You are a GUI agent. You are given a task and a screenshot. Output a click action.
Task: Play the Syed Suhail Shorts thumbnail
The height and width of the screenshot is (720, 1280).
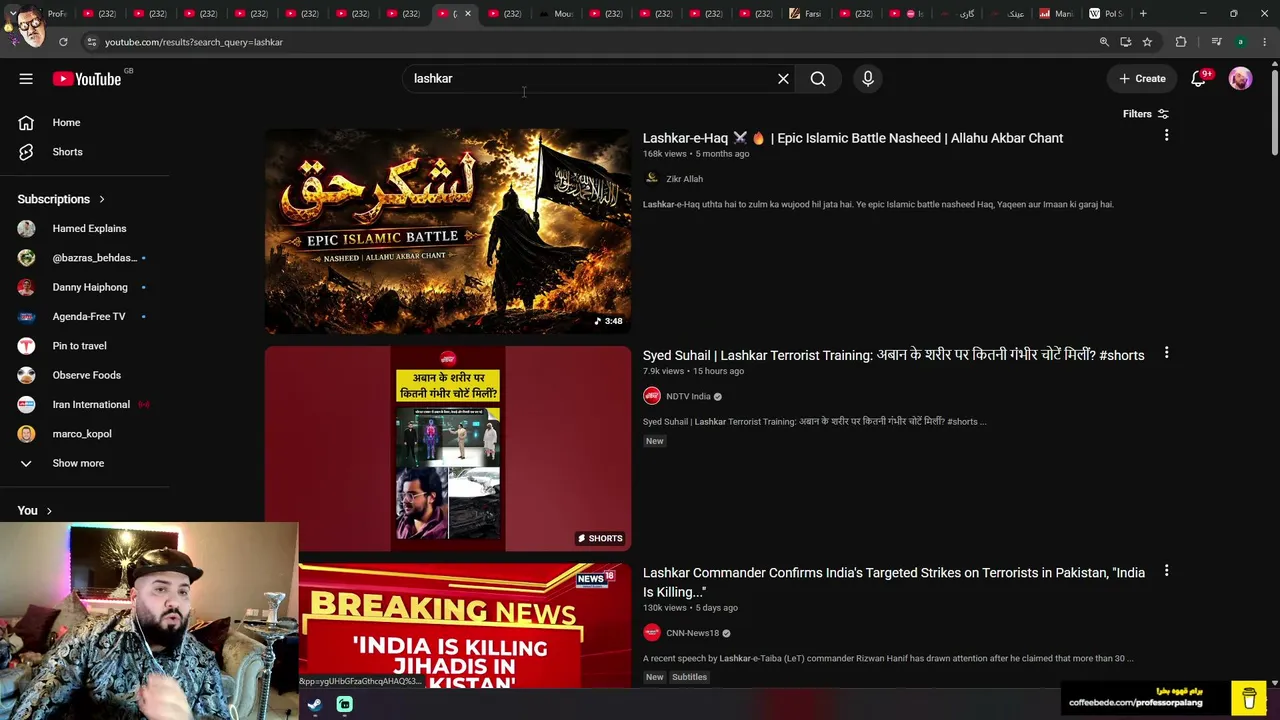click(x=448, y=449)
